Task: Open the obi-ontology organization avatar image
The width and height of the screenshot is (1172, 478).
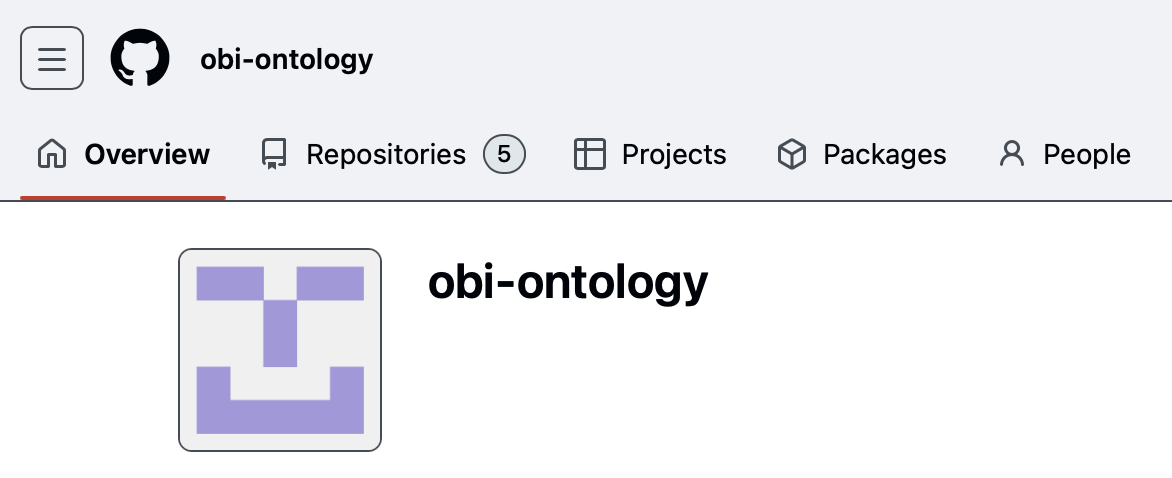Action: (x=280, y=350)
